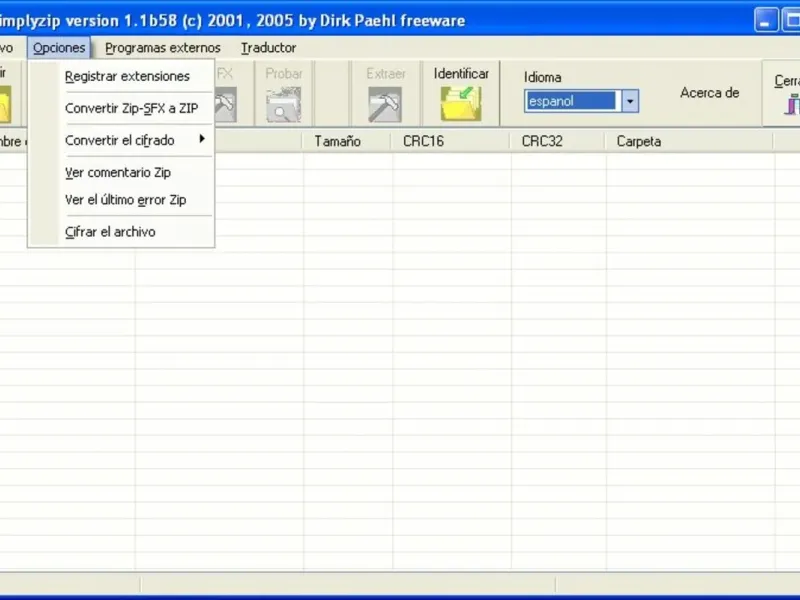
Task: Open the Opciones menu
Action: pos(59,47)
